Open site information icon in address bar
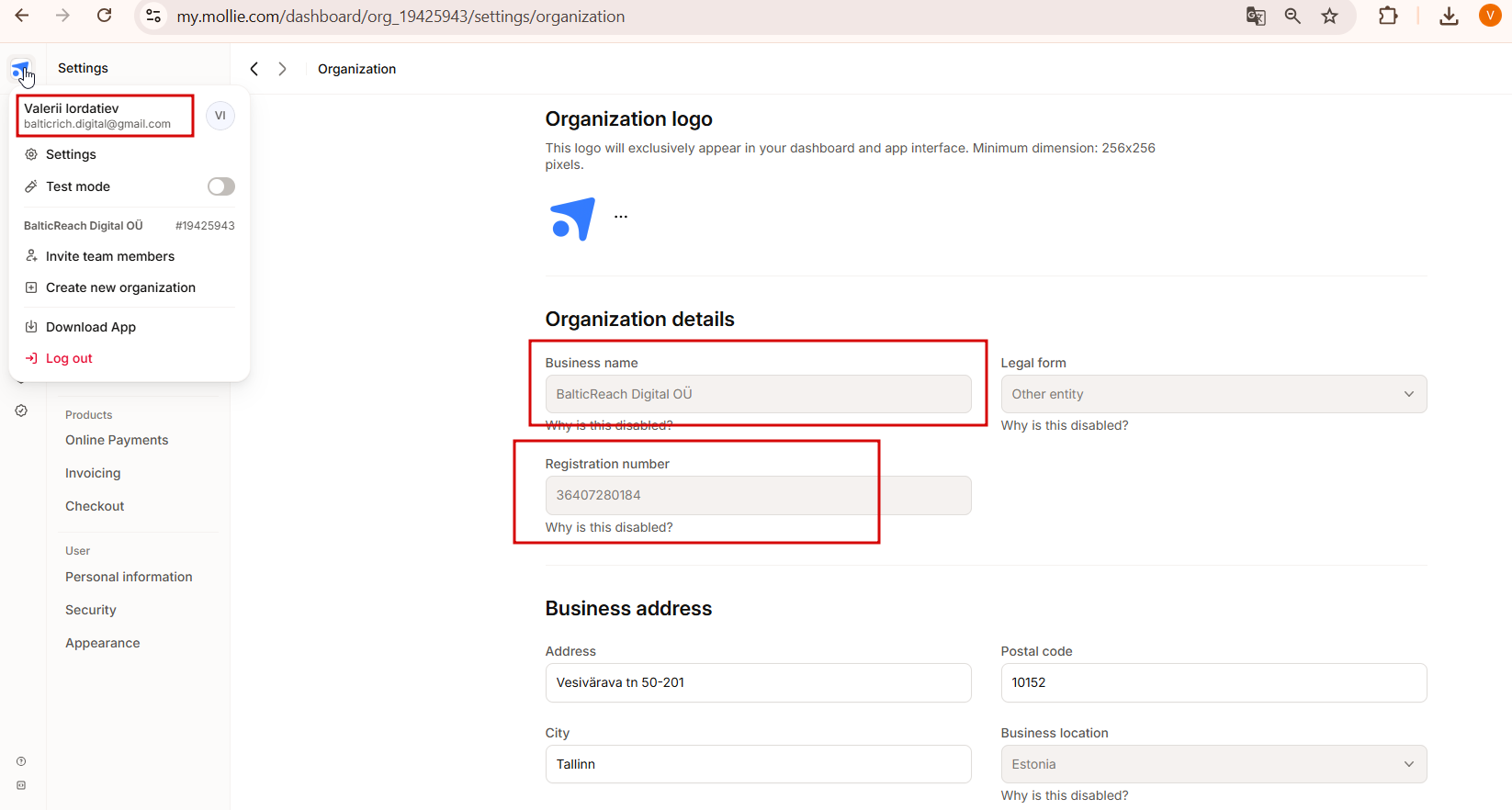 pyautogui.click(x=153, y=17)
